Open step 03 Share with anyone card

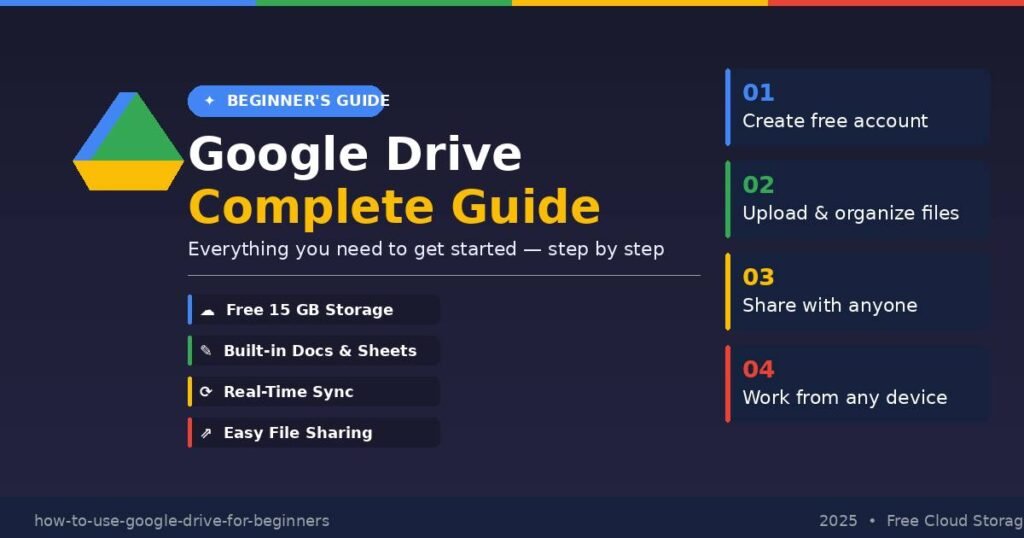coord(858,292)
